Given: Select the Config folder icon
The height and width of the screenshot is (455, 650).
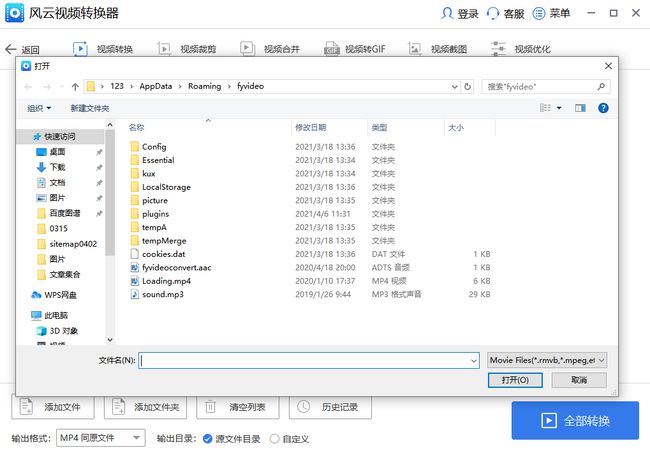Looking at the screenshot, I should point(134,147).
